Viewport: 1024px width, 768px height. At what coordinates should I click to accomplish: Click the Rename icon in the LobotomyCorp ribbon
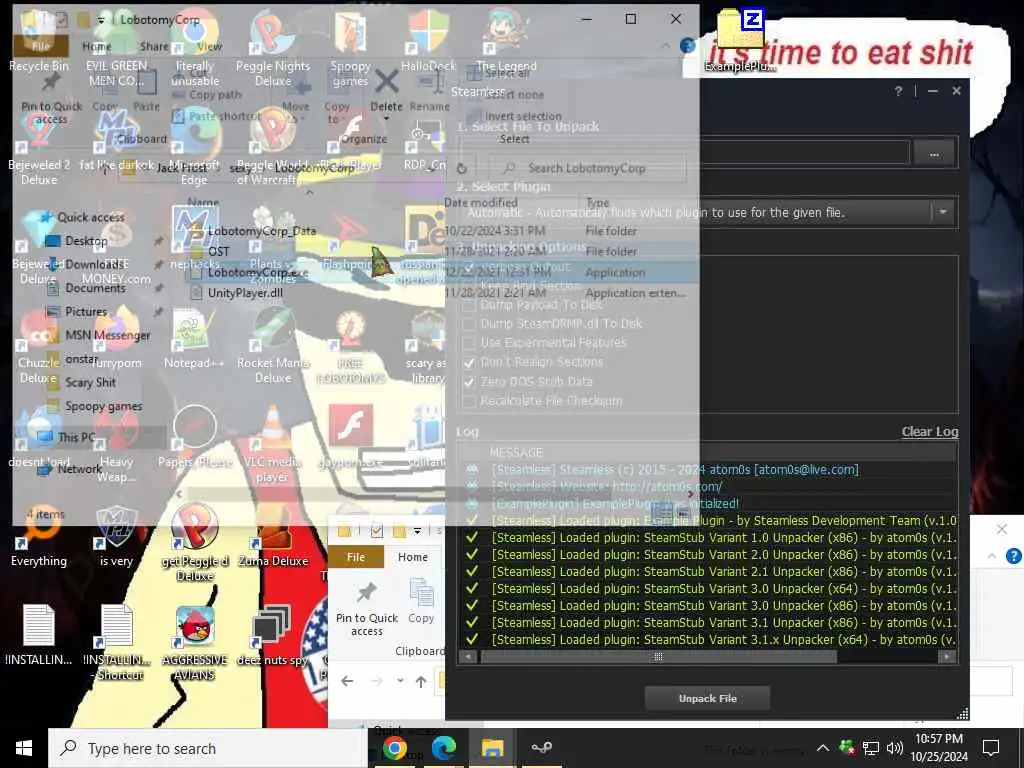tap(429, 91)
